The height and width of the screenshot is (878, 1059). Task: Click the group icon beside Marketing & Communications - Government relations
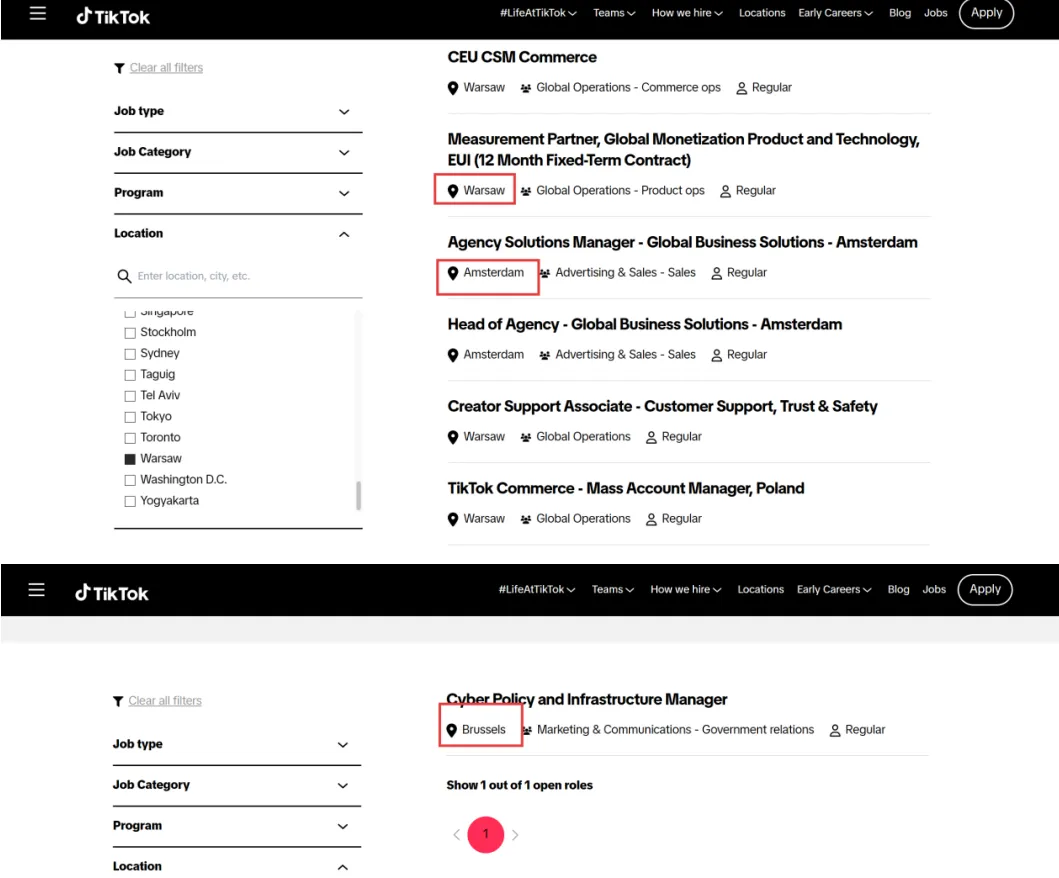tap(527, 730)
